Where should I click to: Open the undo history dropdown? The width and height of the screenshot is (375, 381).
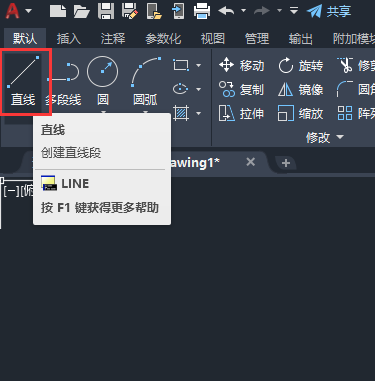[x=244, y=11]
